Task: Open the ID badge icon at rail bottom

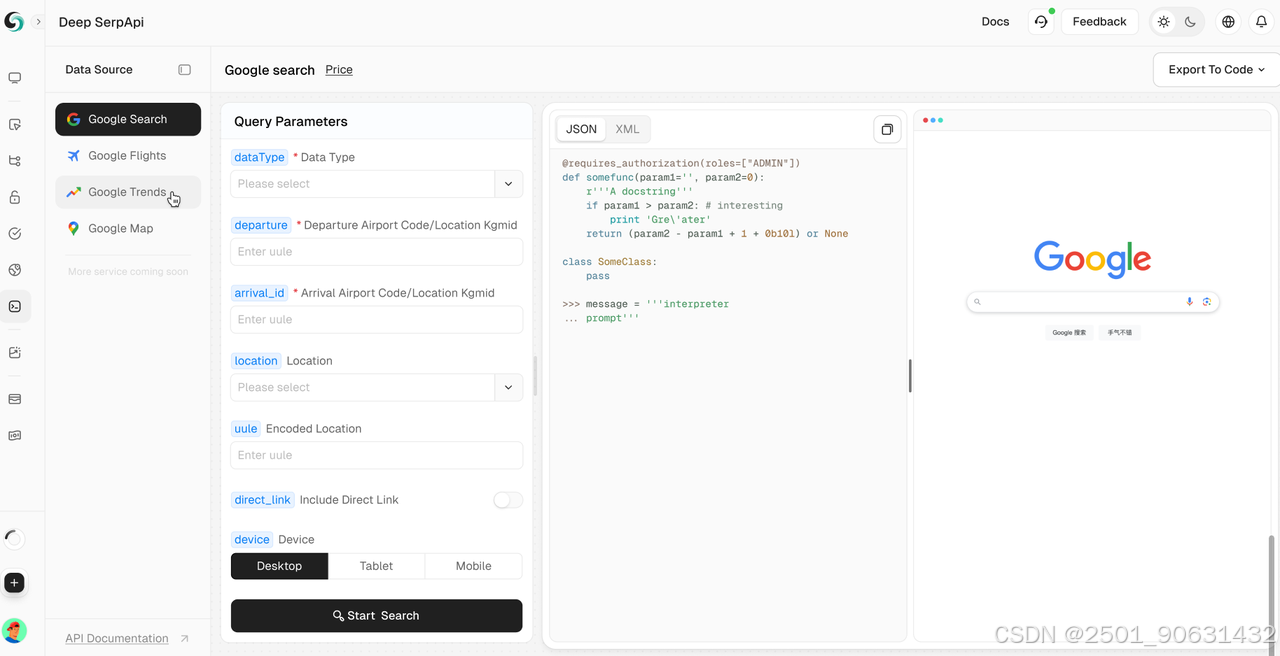Action: coord(15,436)
